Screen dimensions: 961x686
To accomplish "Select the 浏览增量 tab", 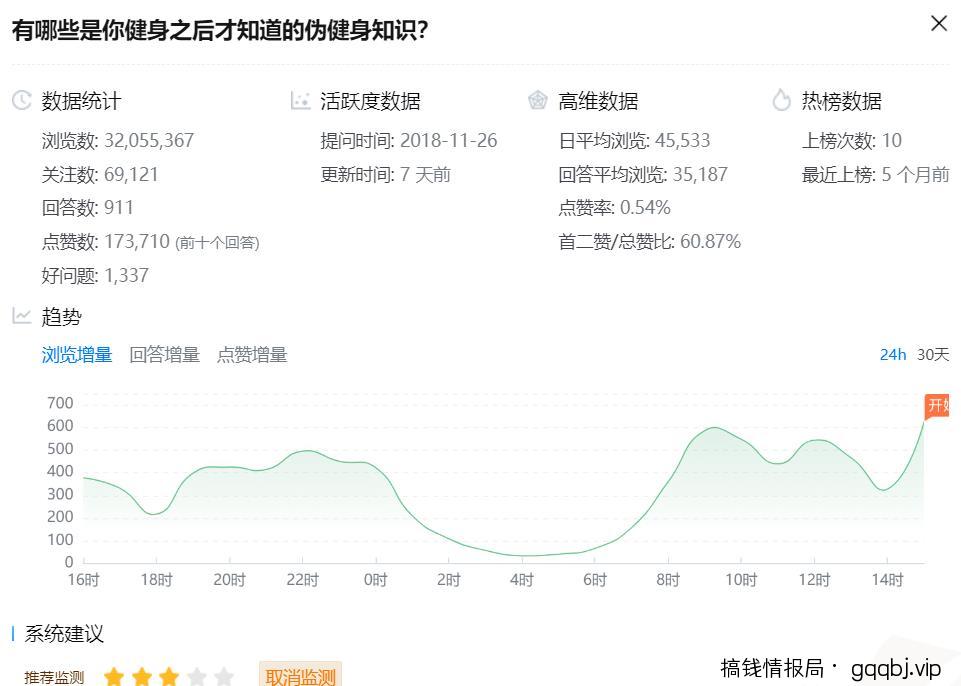I will pyautogui.click(x=76, y=355).
